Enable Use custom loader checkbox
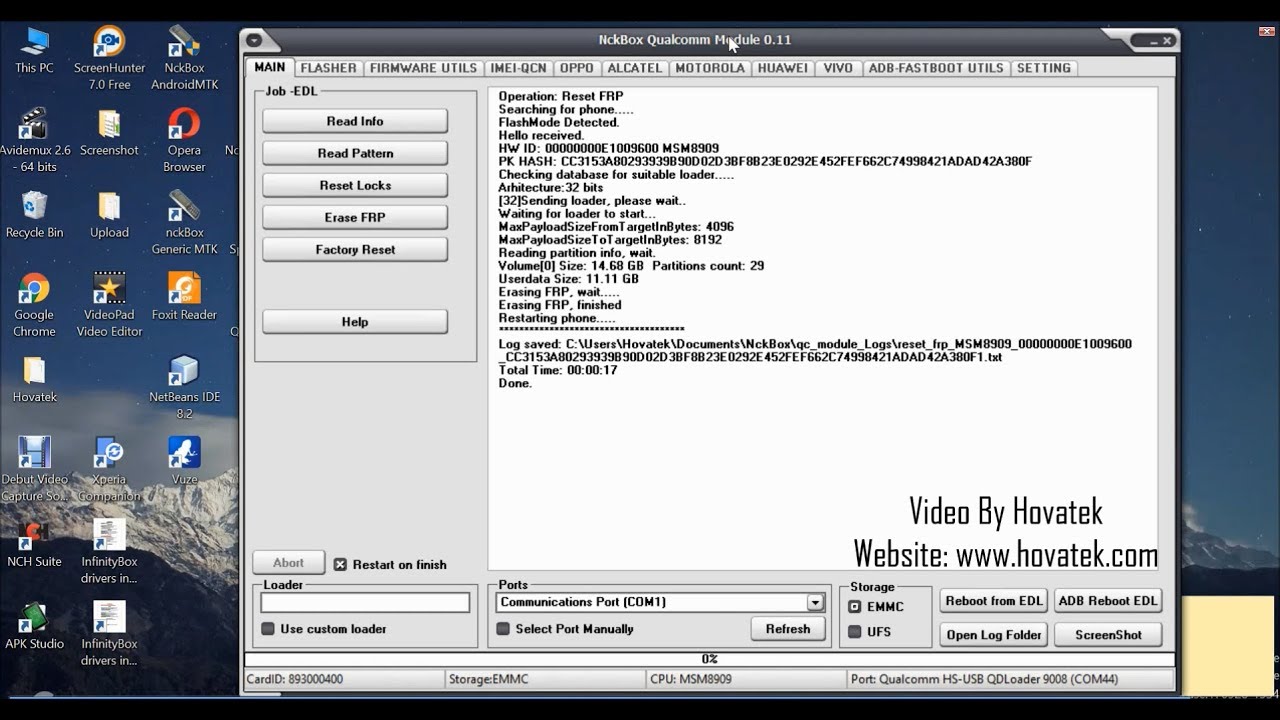Image resolution: width=1280 pixels, height=720 pixels. 268,629
